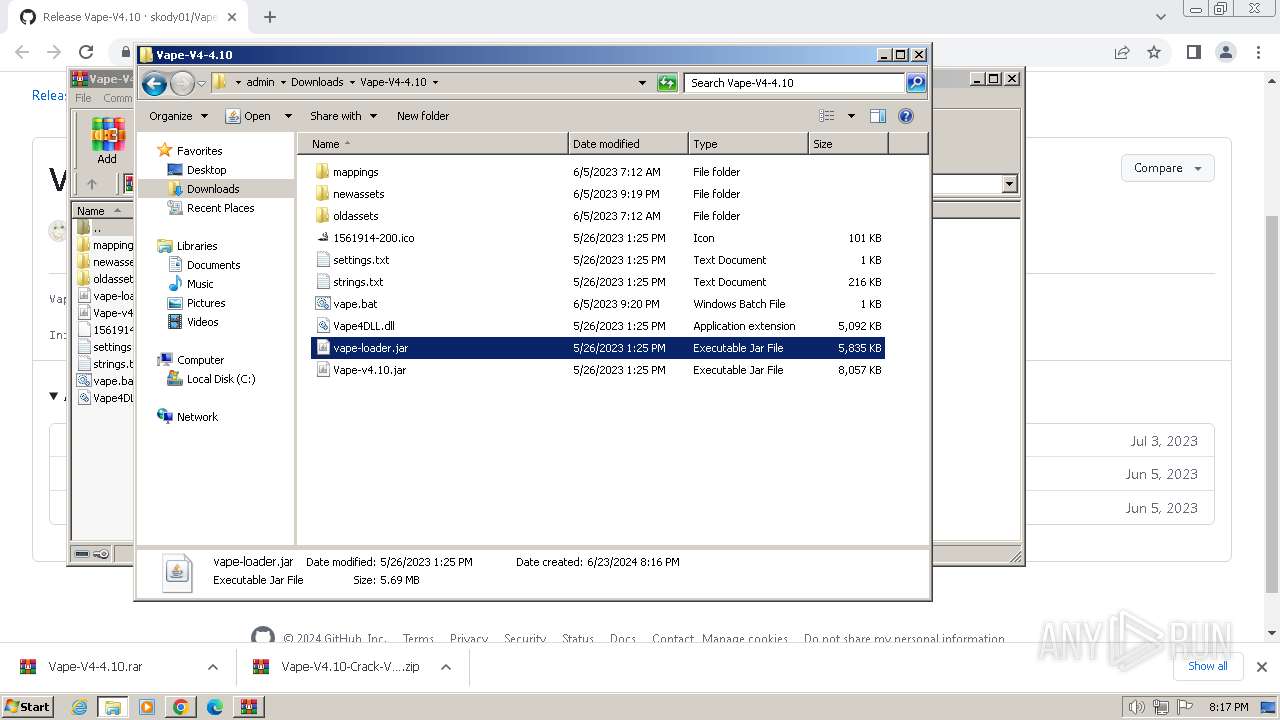Open Explorer help question mark icon
The image size is (1280, 720).
click(x=906, y=116)
